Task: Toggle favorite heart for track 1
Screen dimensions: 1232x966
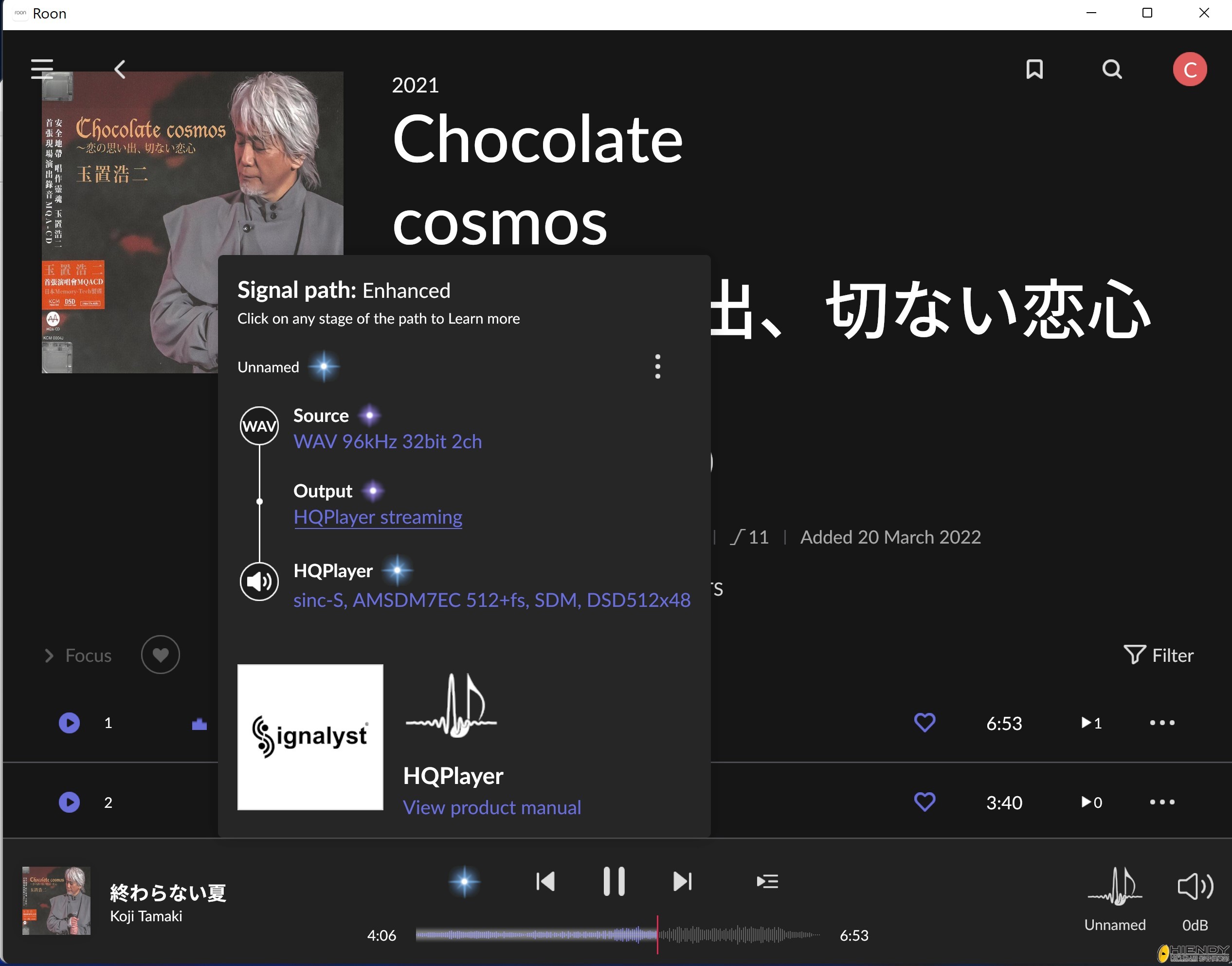Action: coord(924,723)
